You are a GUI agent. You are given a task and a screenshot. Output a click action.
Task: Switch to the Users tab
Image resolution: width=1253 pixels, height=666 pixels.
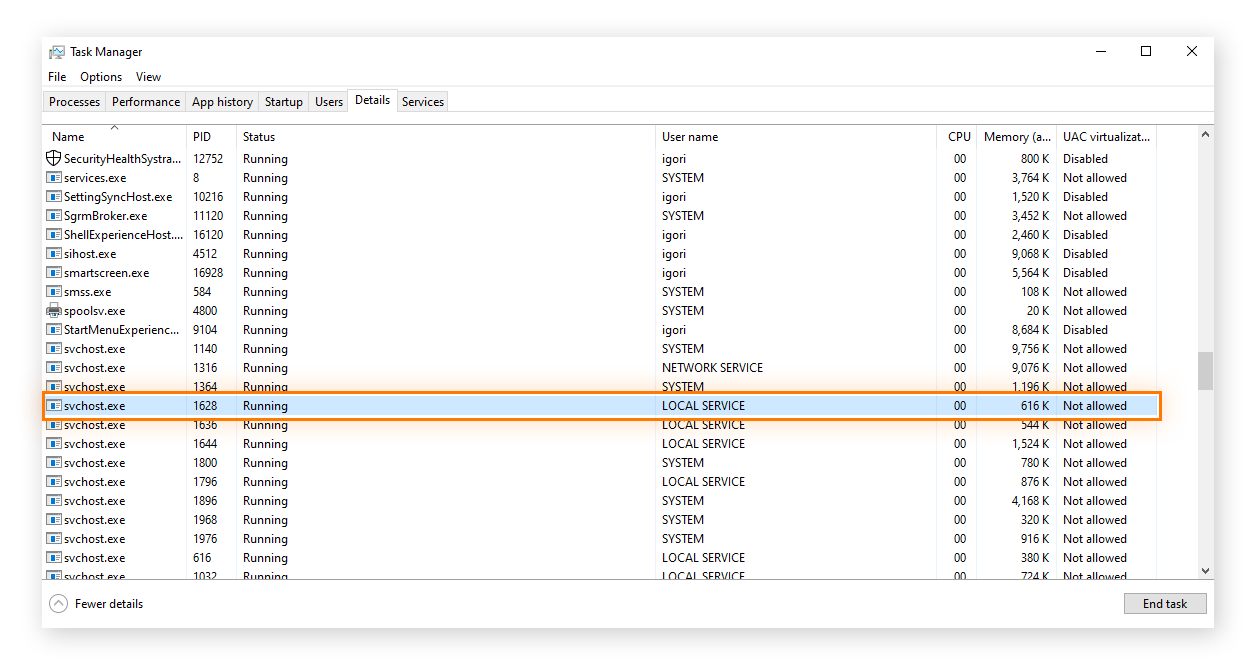pyautogui.click(x=329, y=102)
